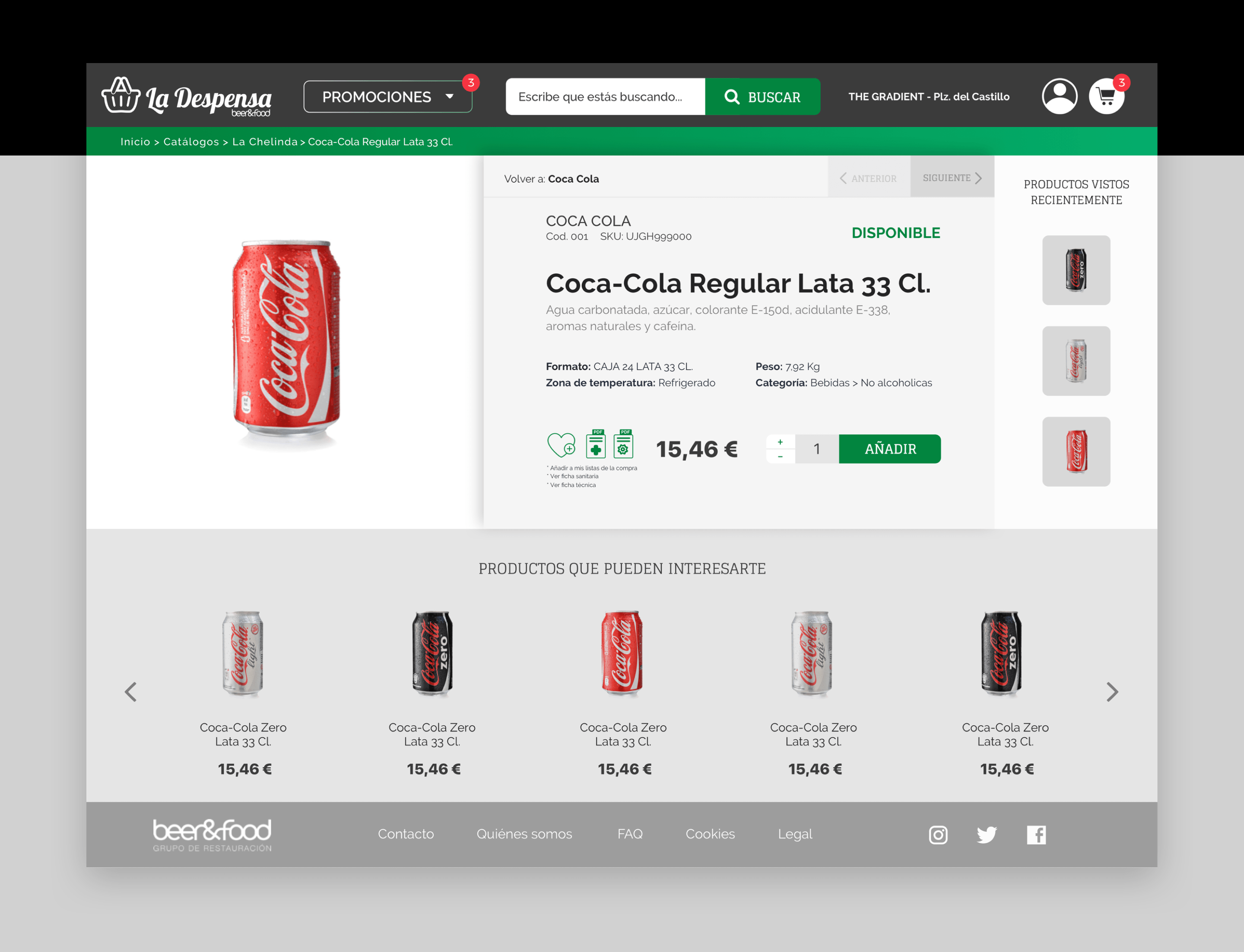Open the user account profile icon
The image size is (1244, 952).
pyautogui.click(x=1059, y=96)
